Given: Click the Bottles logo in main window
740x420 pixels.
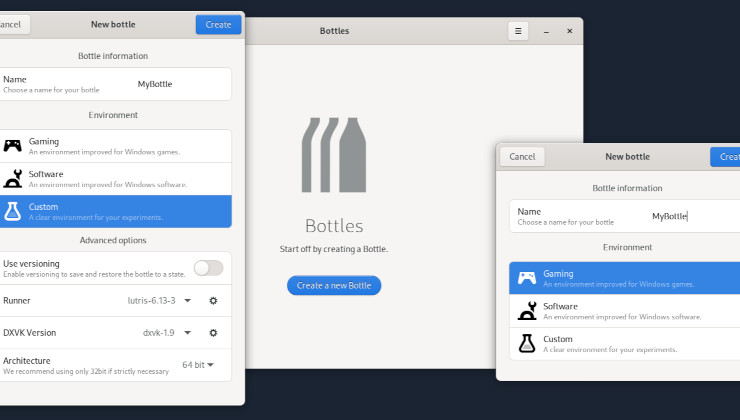Looking at the screenshot, I should 334,155.
